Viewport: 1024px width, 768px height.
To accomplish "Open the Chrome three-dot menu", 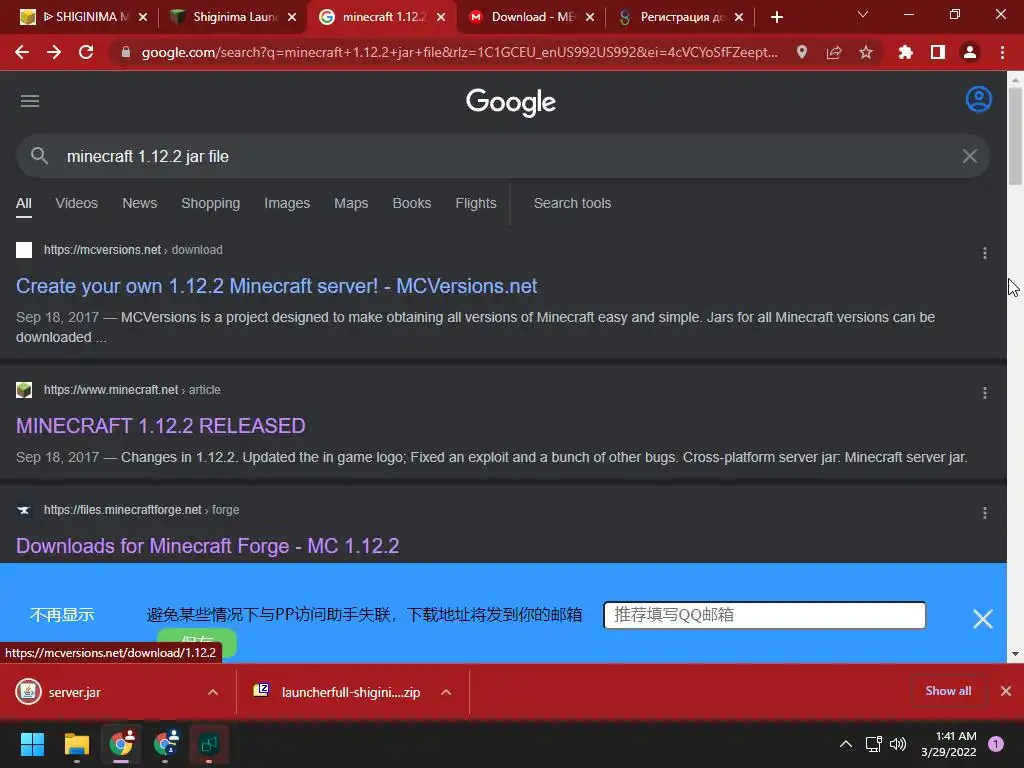I will pyautogui.click(x=1002, y=52).
